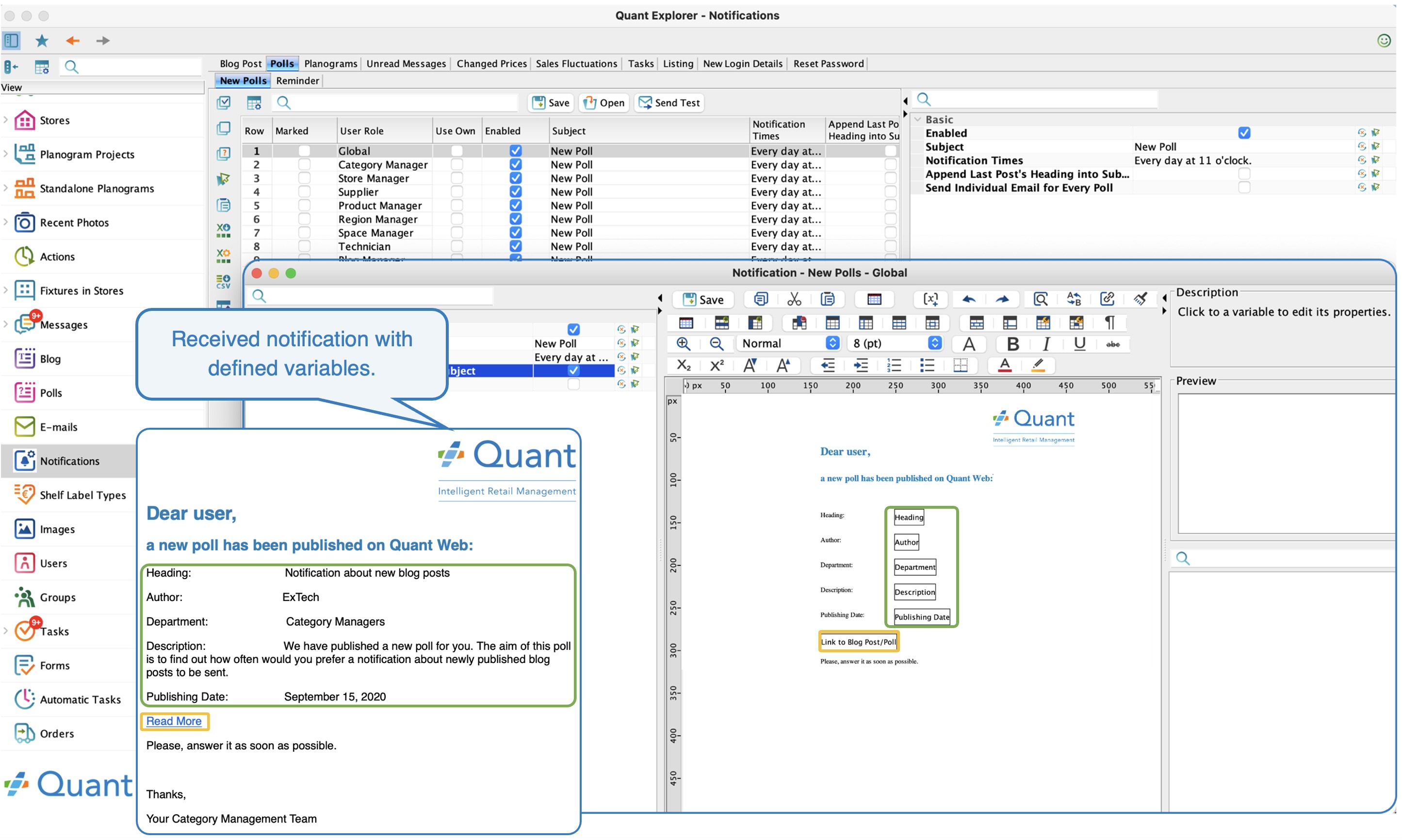Click Save in the Notification editor window

coord(703,299)
